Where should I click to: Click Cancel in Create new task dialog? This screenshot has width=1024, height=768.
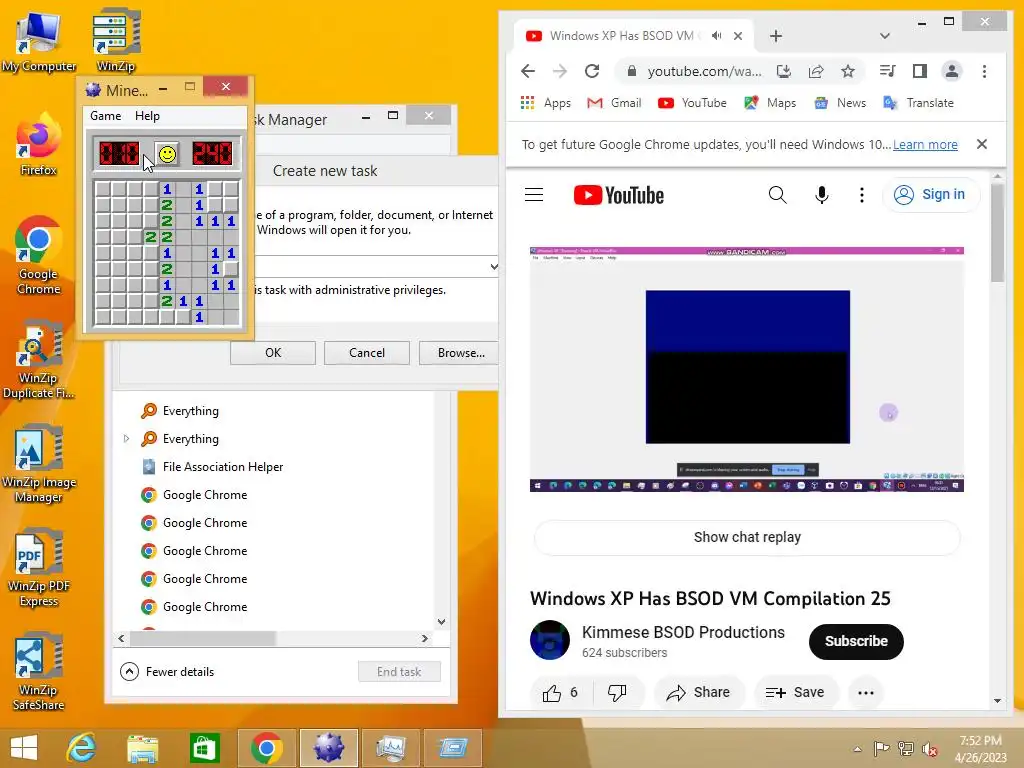pyautogui.click(x=367, y=353)
